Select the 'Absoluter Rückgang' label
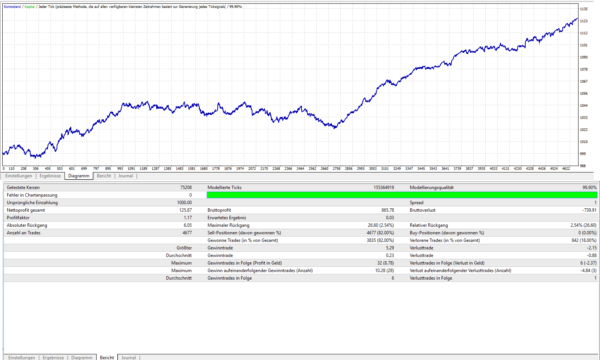600x360 pixels. pyautogui.click(x=27, y=225)
